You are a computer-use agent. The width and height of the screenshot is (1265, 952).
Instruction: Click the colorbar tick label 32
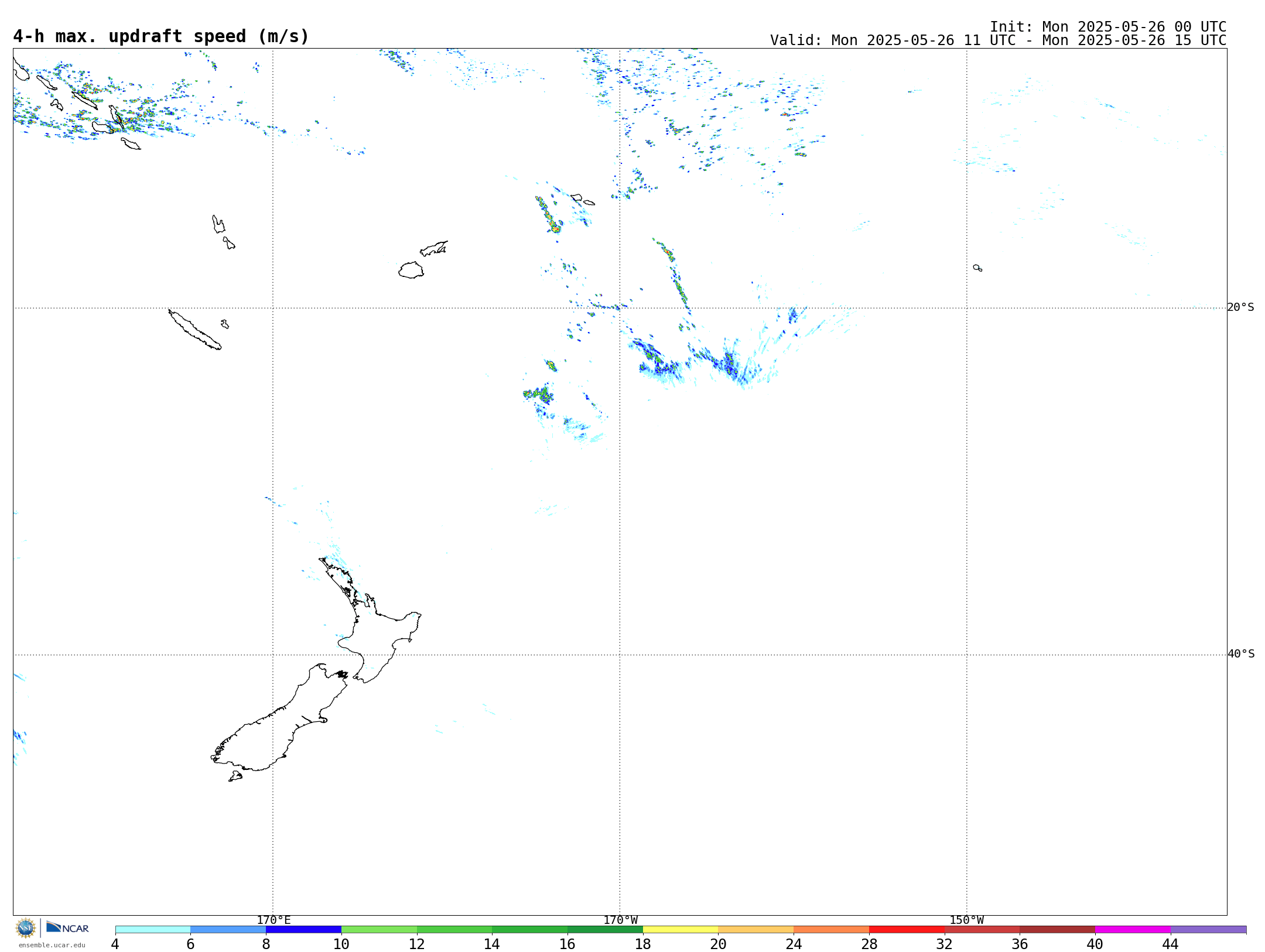(945, 944)
